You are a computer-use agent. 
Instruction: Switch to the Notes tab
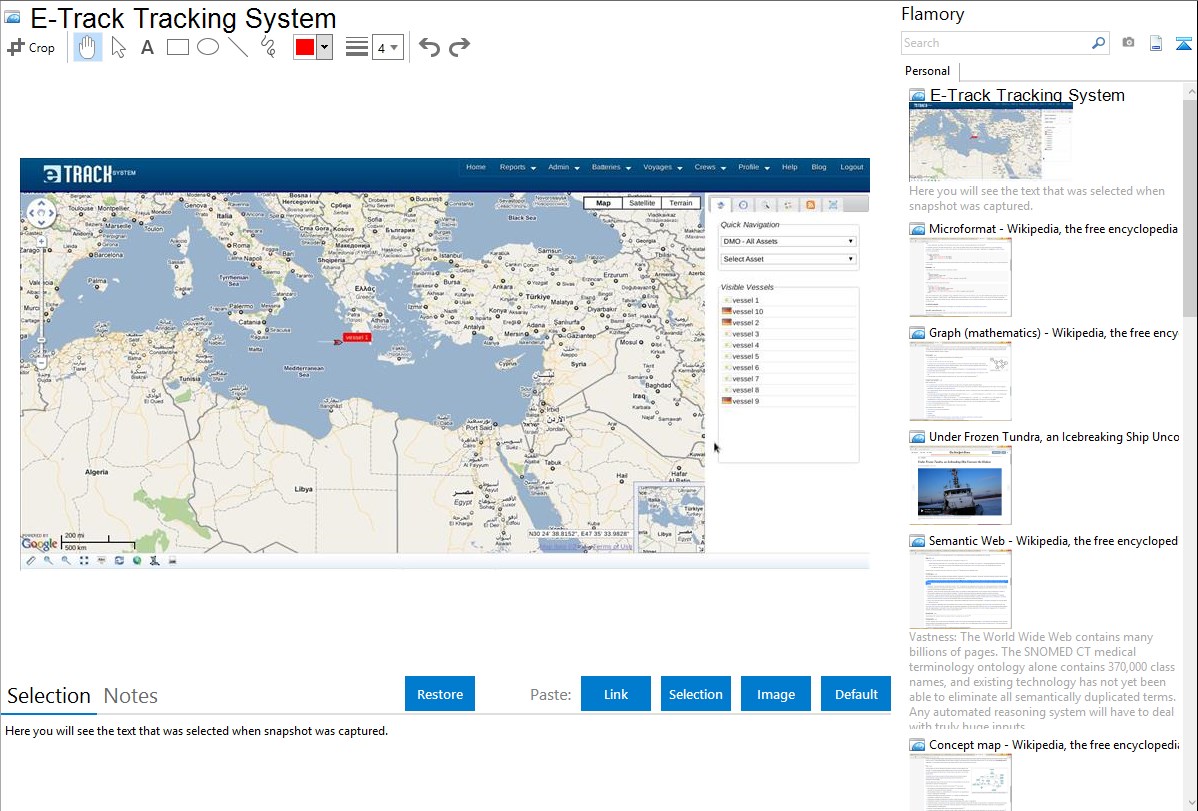(130, 696)
